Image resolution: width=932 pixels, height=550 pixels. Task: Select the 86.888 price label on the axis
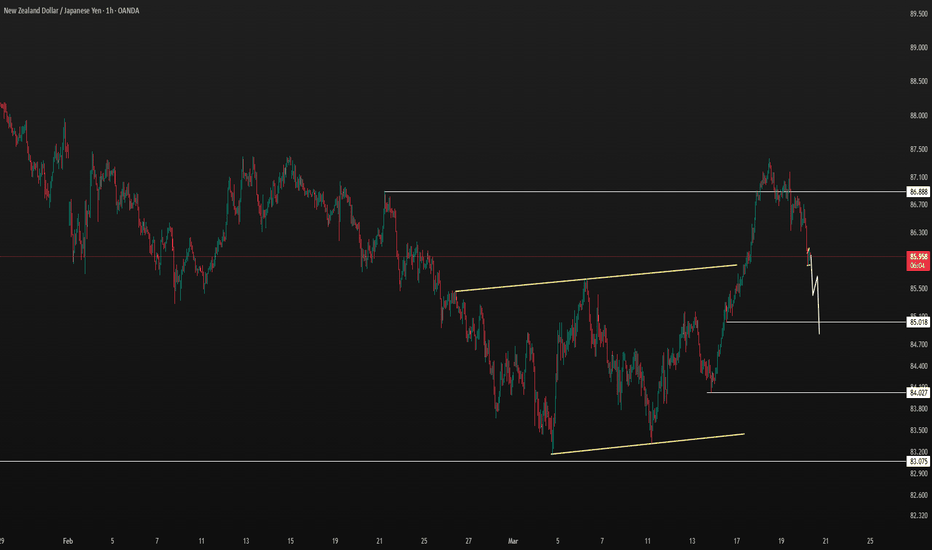pos(918,191)
